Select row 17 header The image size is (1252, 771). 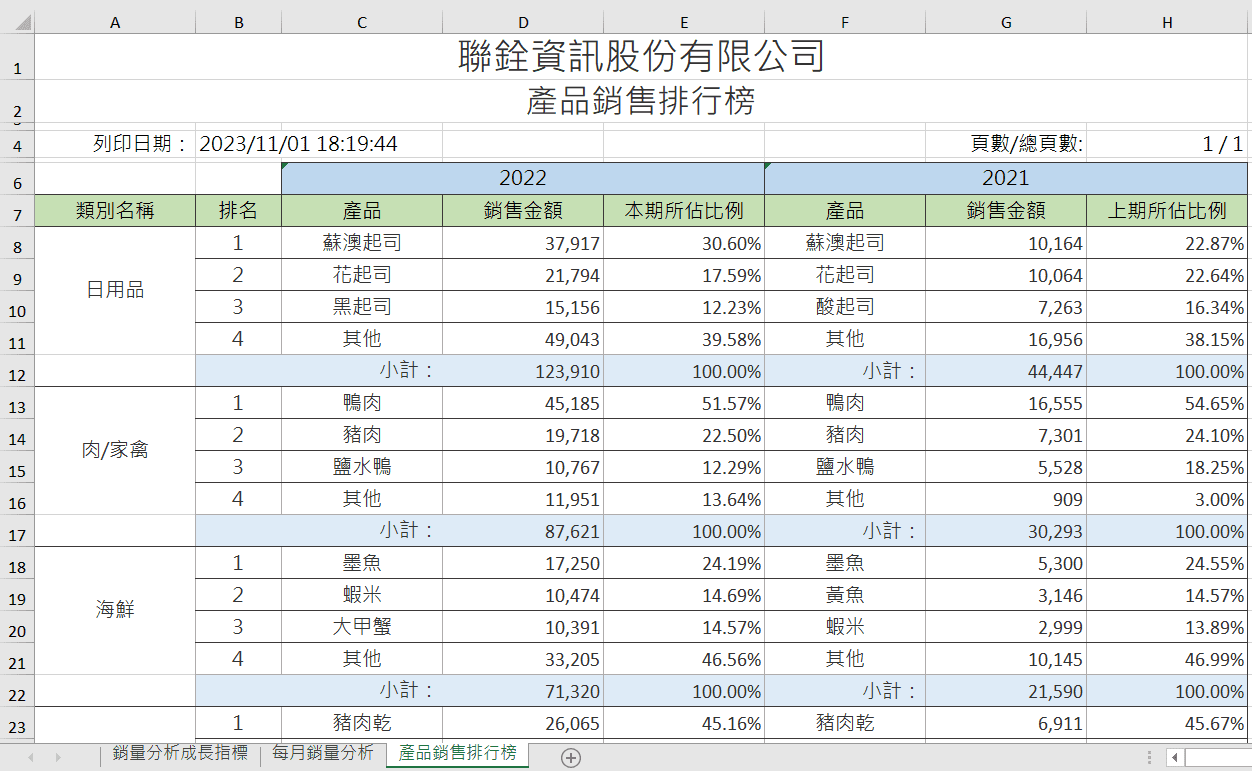(x=17, y=531)
